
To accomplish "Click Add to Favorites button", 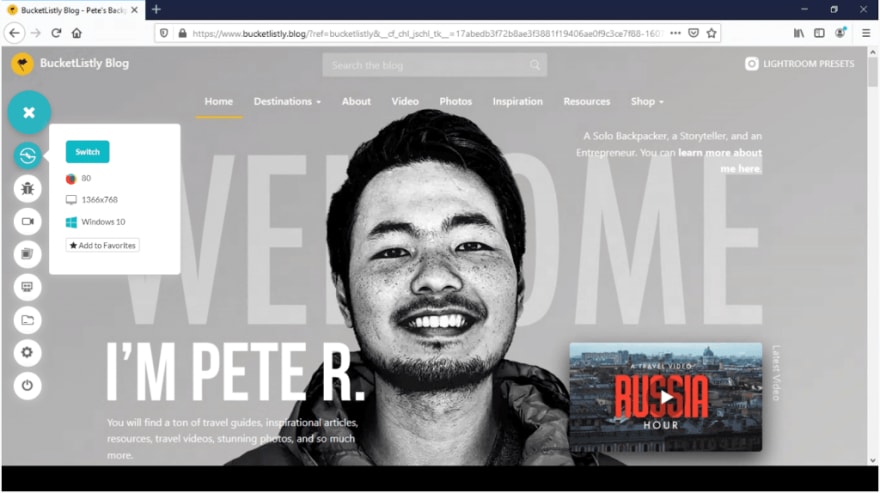I will tap(103, 245).
